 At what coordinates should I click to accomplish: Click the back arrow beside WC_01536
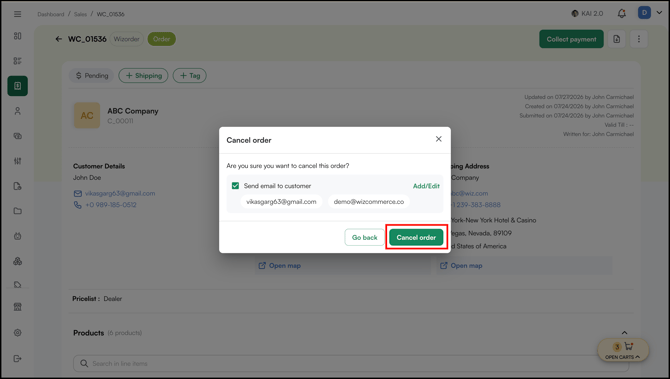point(59,39)
